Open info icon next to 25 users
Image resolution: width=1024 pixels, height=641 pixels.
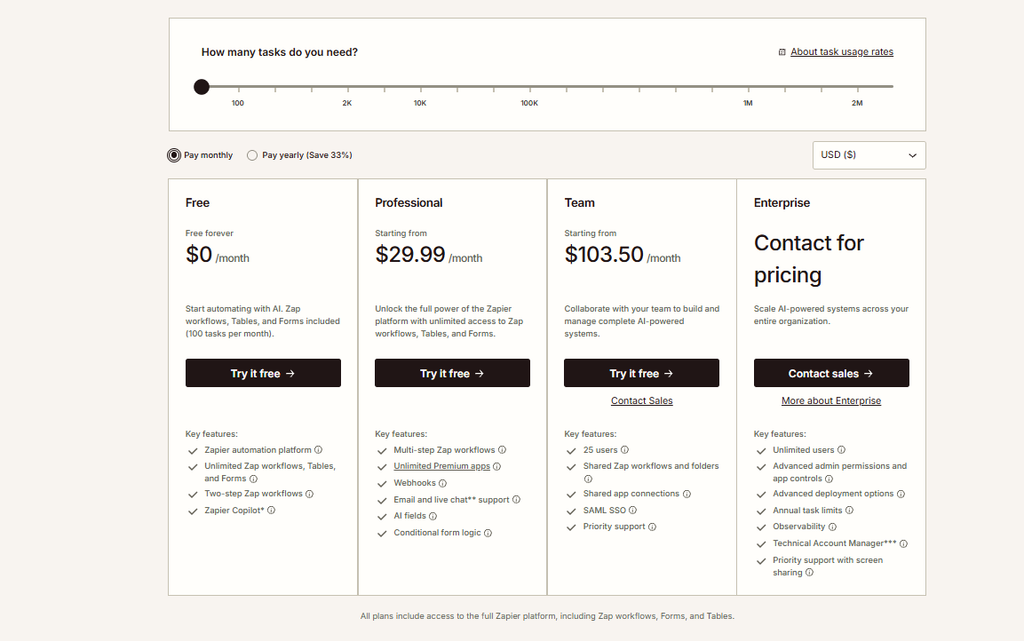(x=625, y=450)
